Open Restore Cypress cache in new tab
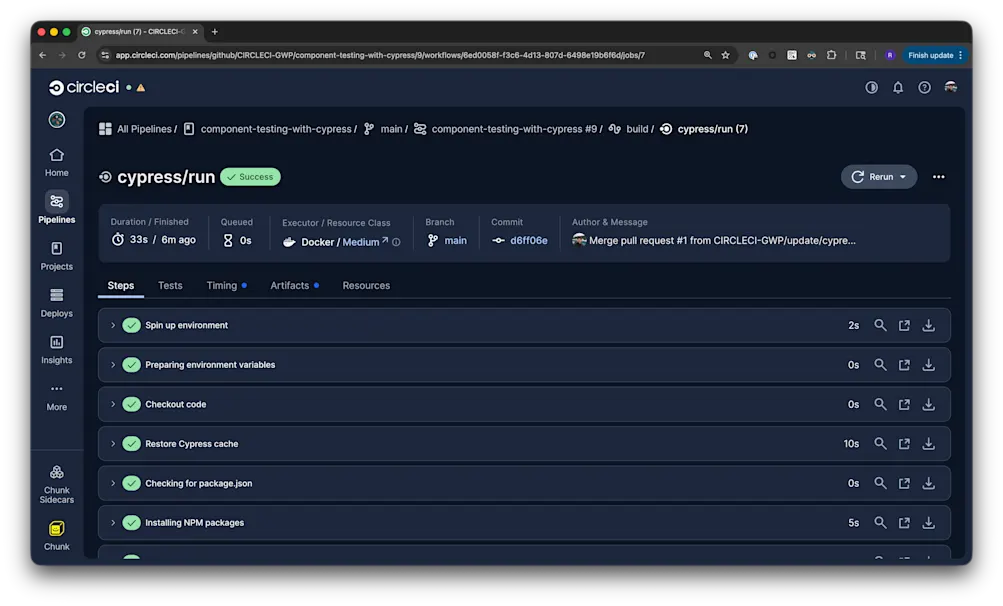The width and height of the screenshot is (1003, 606). pos(904,443)
